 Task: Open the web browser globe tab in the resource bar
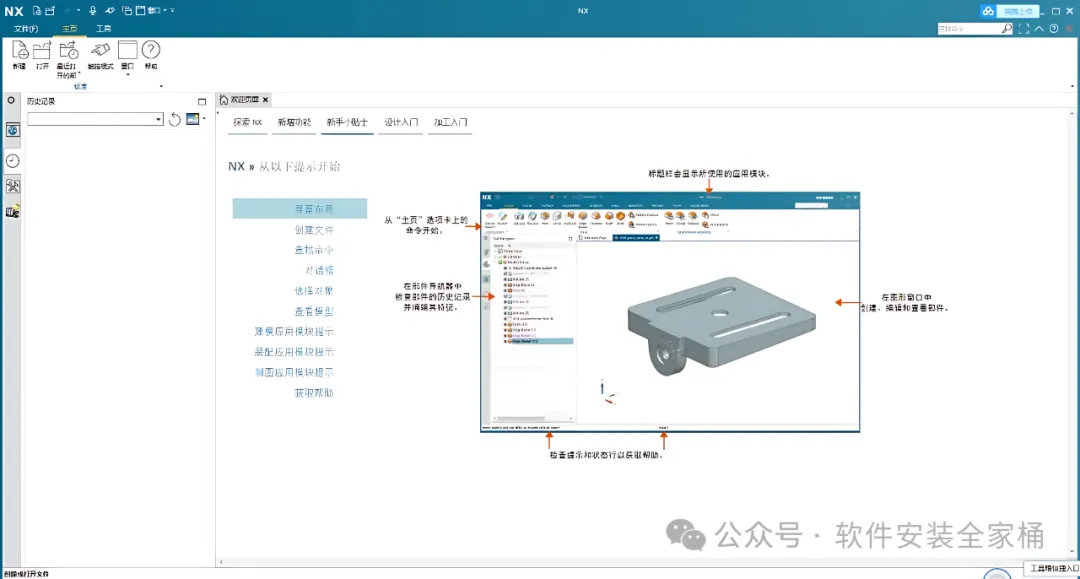12,130
